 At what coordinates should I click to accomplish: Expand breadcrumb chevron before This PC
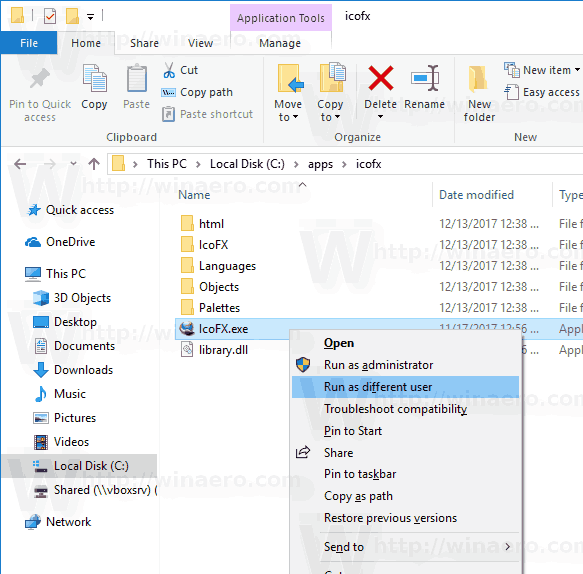point(135,164)
